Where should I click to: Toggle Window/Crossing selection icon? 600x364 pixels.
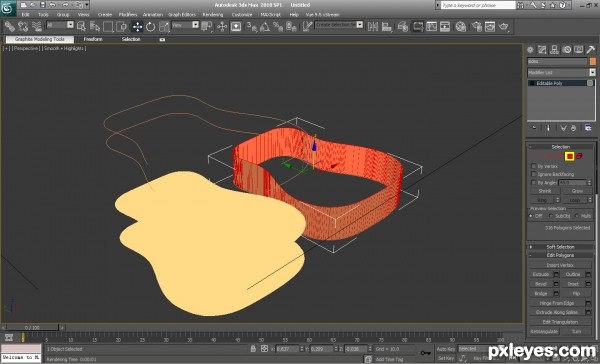[x=121, y=26]
